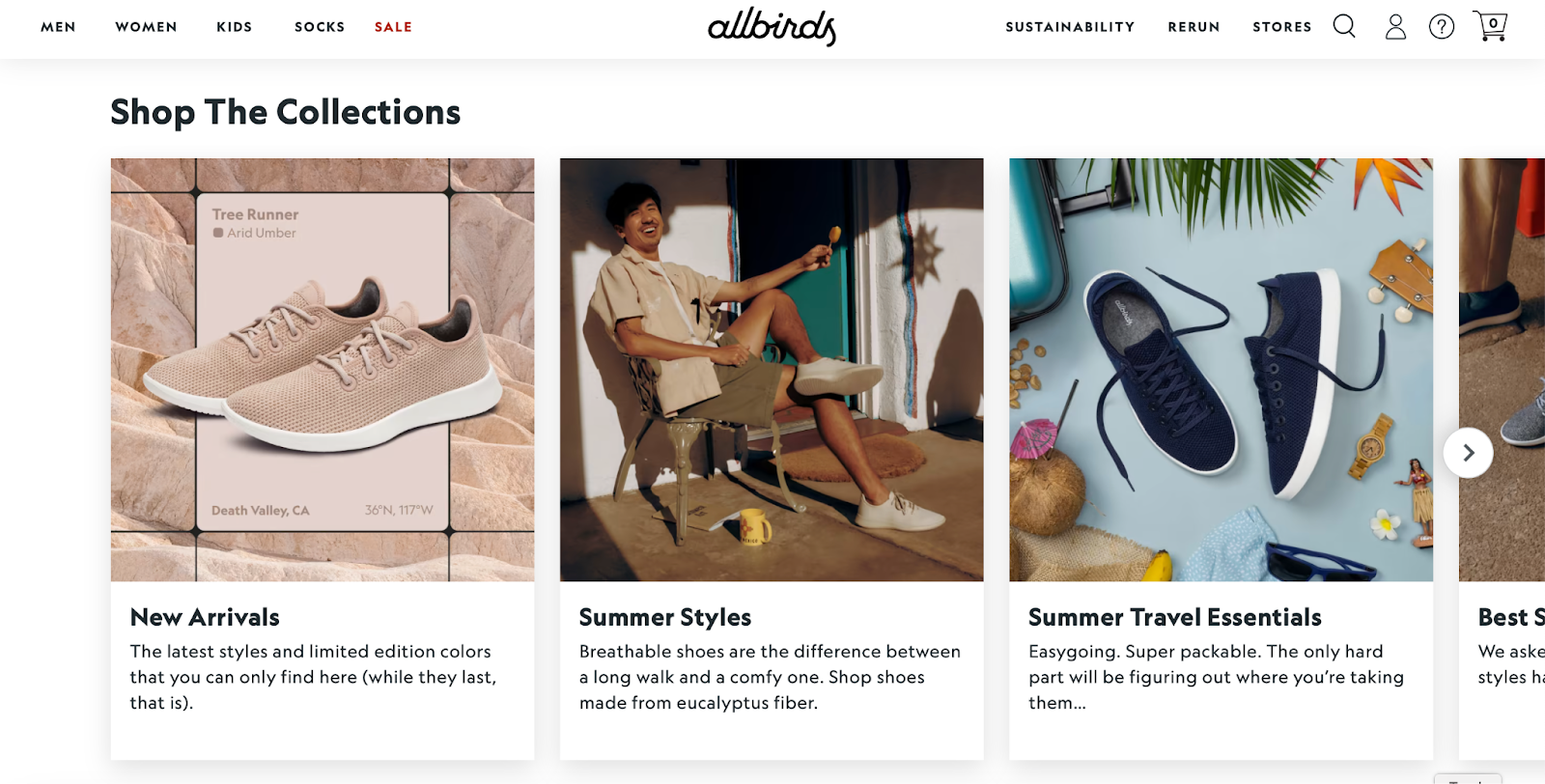Open the Stores page
The width and height of the screenshot is (1545, 784).
tap(1281, 27)
